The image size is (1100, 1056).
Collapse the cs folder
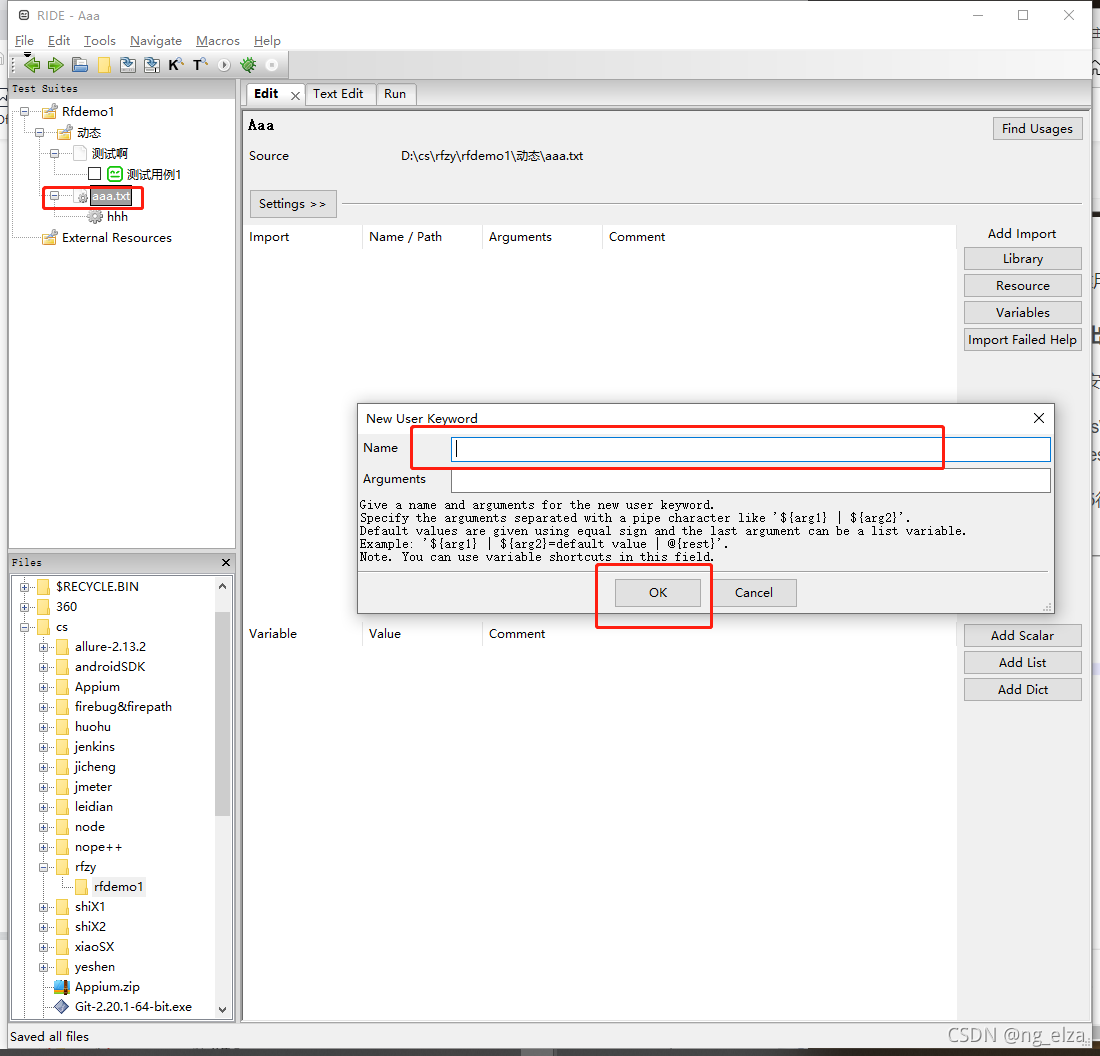[25, 627]
